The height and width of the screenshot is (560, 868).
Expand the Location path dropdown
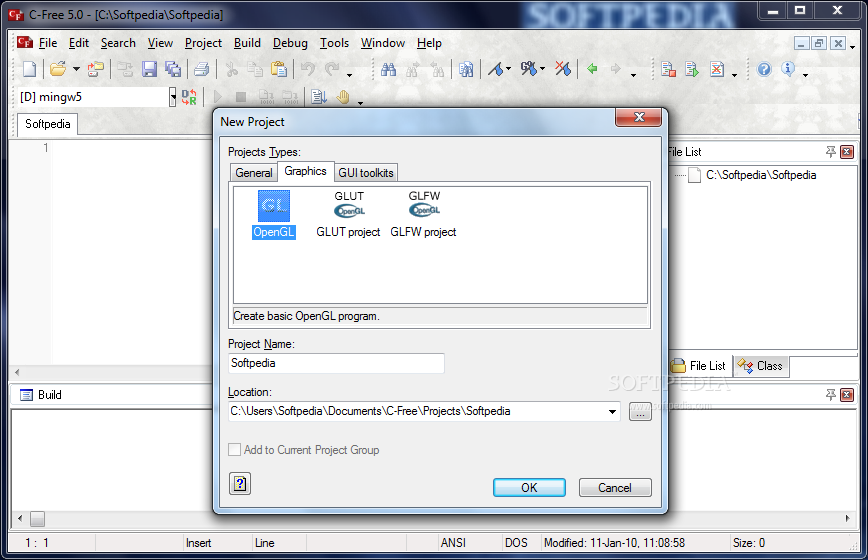click(x=612, y=411)
